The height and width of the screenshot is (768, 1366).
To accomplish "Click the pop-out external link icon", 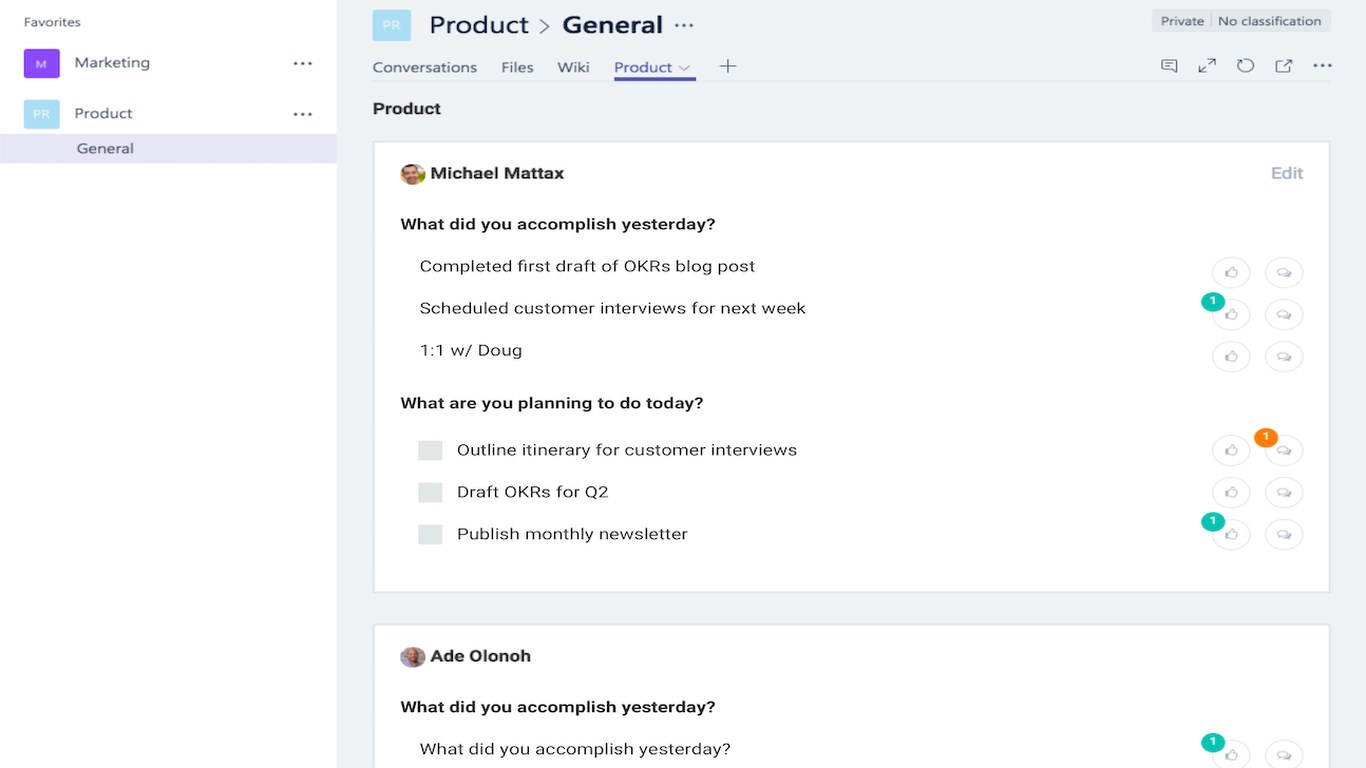I will point(1283,66).
